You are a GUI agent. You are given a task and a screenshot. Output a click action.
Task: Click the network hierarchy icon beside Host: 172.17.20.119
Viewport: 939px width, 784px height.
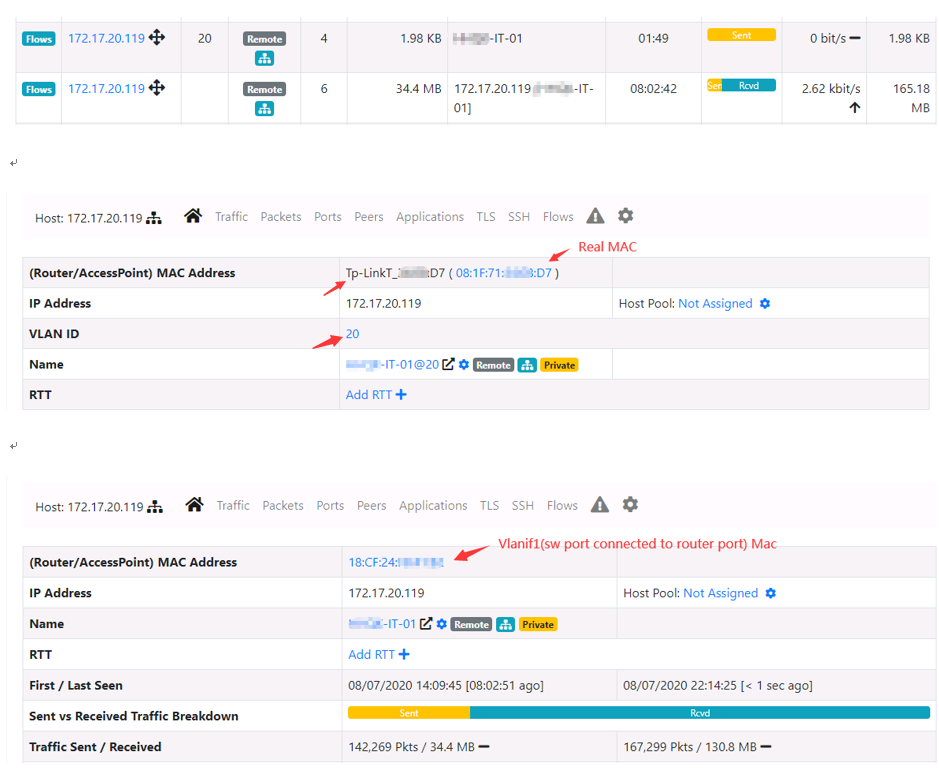click(156, 217)
